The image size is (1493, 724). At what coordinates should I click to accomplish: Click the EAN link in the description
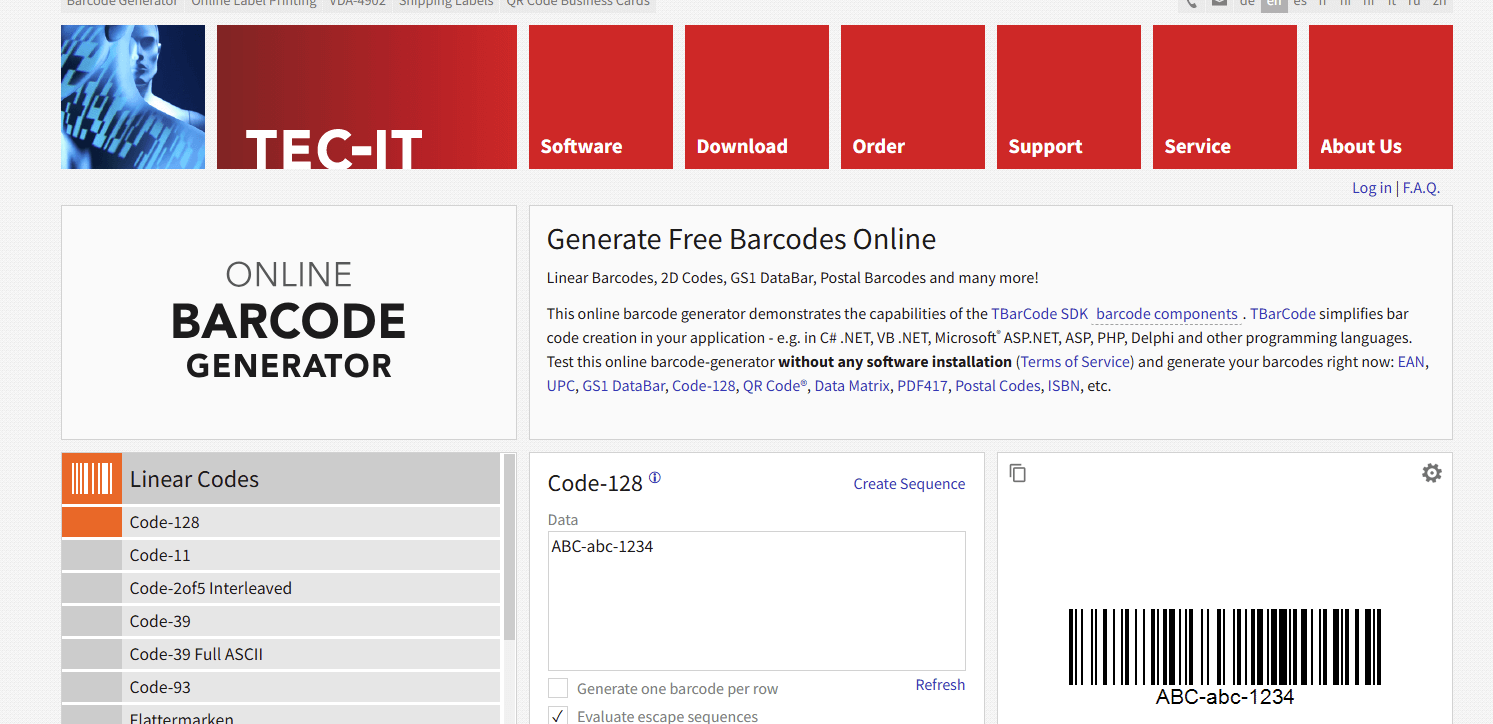(x=1411, y=362)
